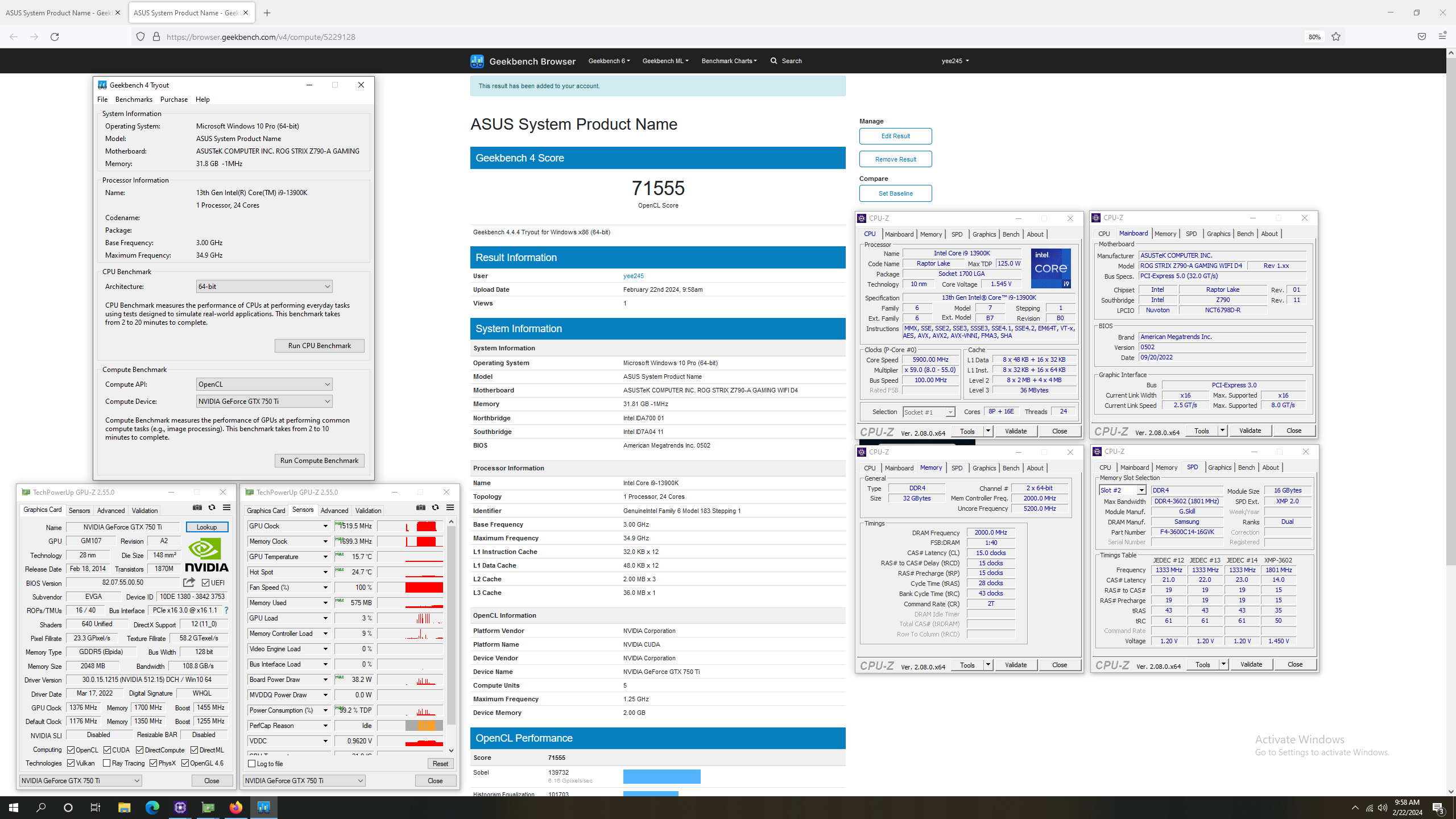Viewport: 1456px width, 819px height.
Task: Open Graphics tab in CPU-Z SPD window
Action: pos(1219,468)
